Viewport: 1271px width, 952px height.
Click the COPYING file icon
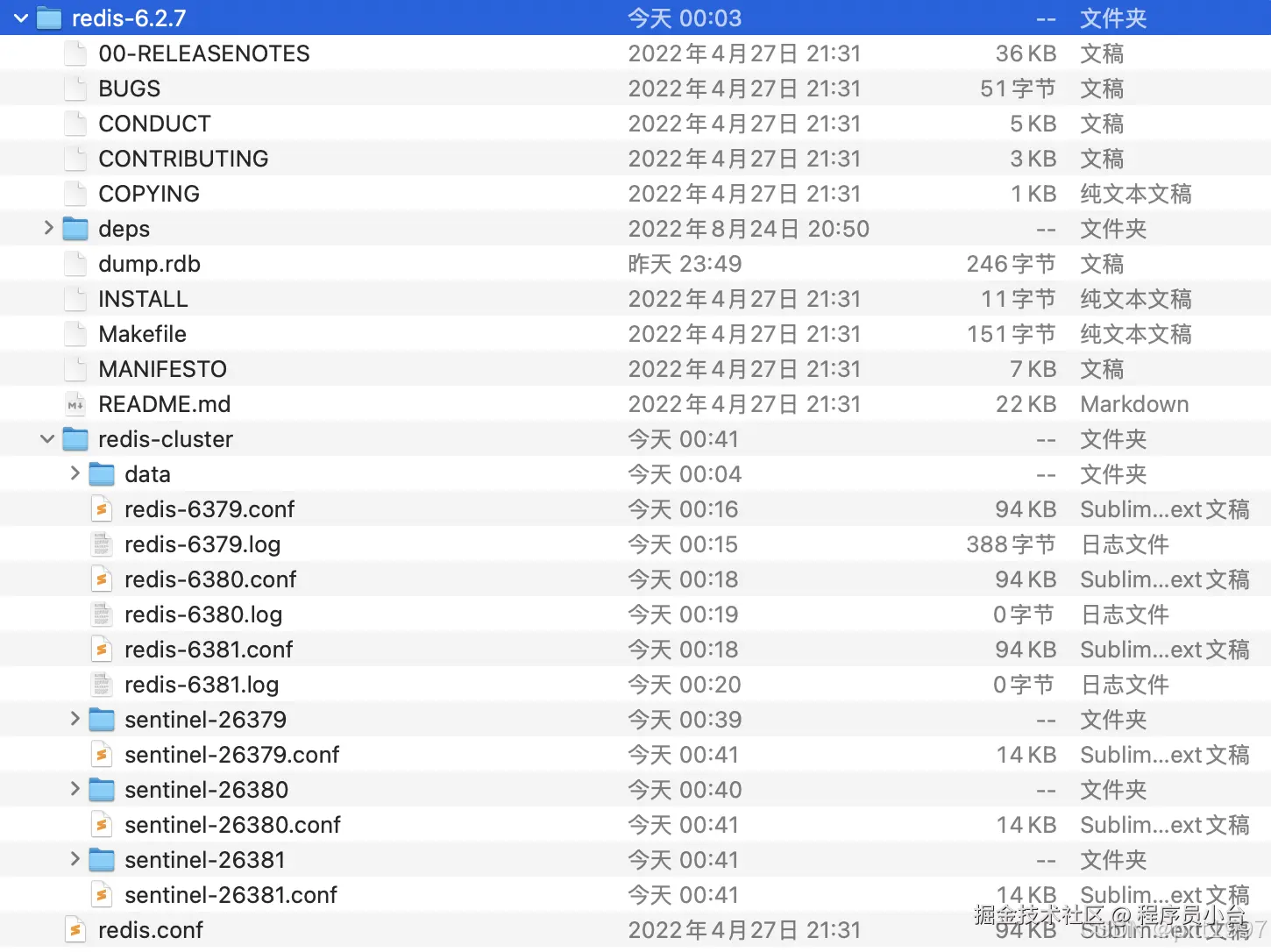[x=76, y=194]
